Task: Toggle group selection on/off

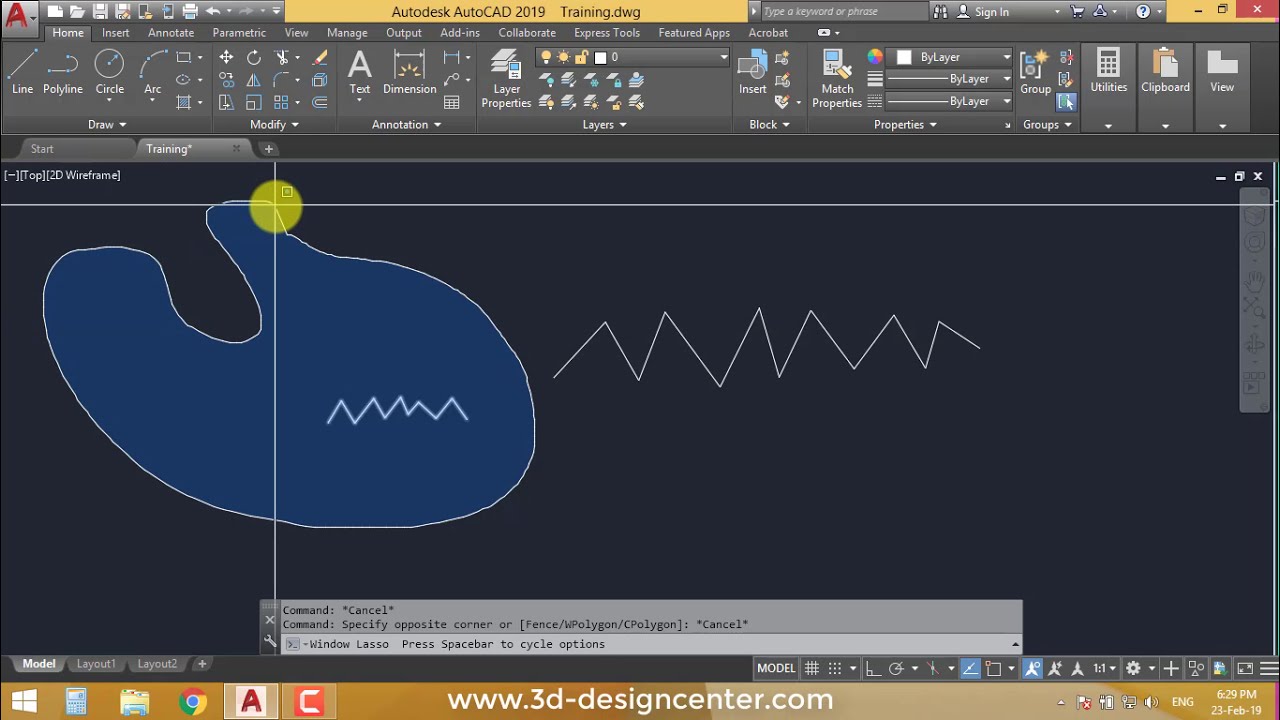Action: pos(1066,102)
